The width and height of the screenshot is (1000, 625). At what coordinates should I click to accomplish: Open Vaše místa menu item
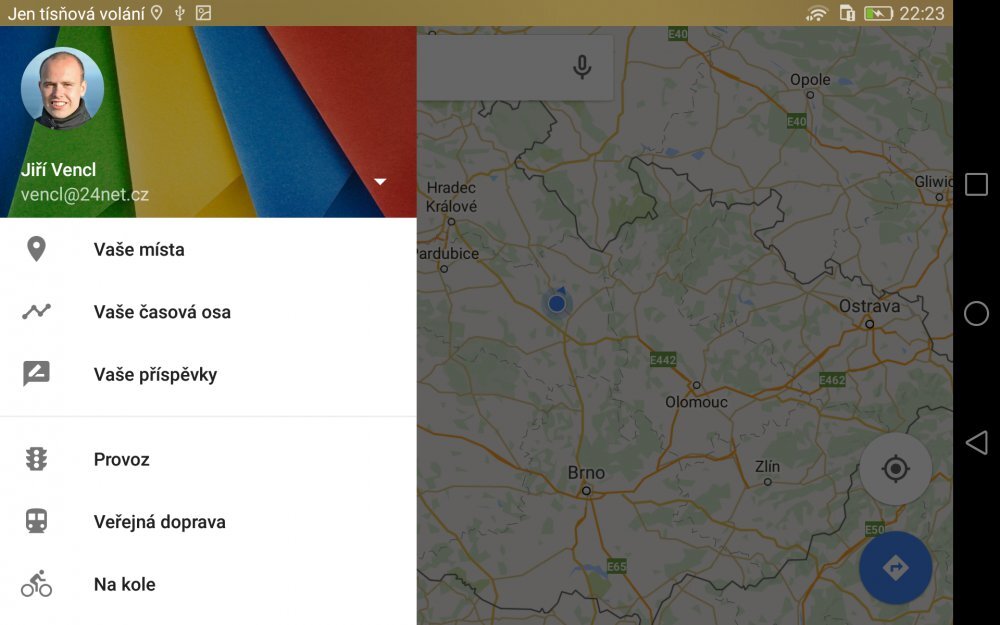(x=139, y=249)
